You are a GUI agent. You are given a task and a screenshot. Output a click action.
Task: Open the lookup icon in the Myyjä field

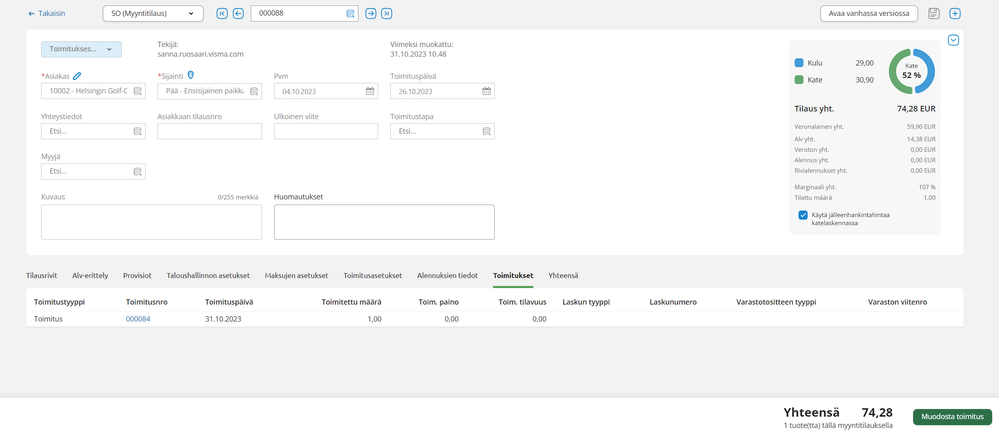pyautogui.click(x=137, y=171)
